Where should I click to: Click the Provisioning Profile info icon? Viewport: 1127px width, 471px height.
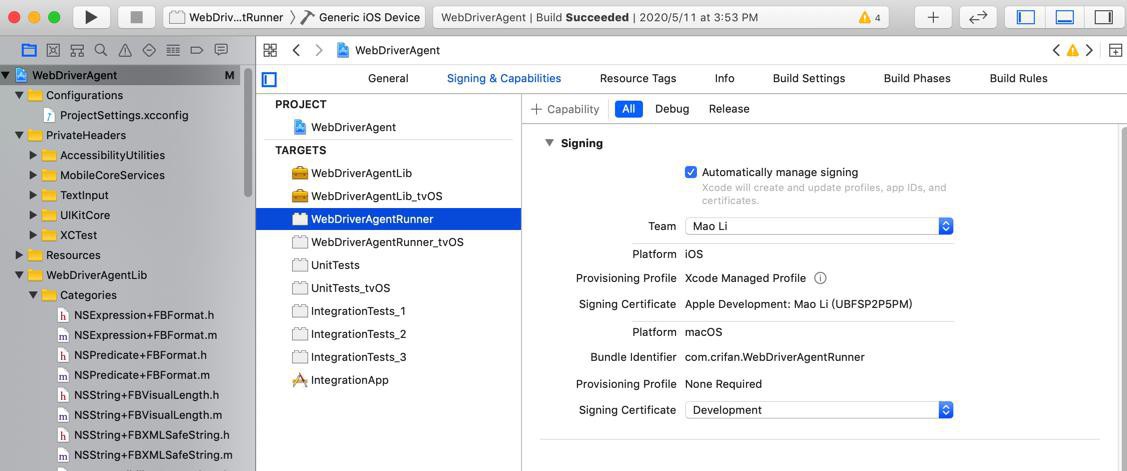(820, 278)
